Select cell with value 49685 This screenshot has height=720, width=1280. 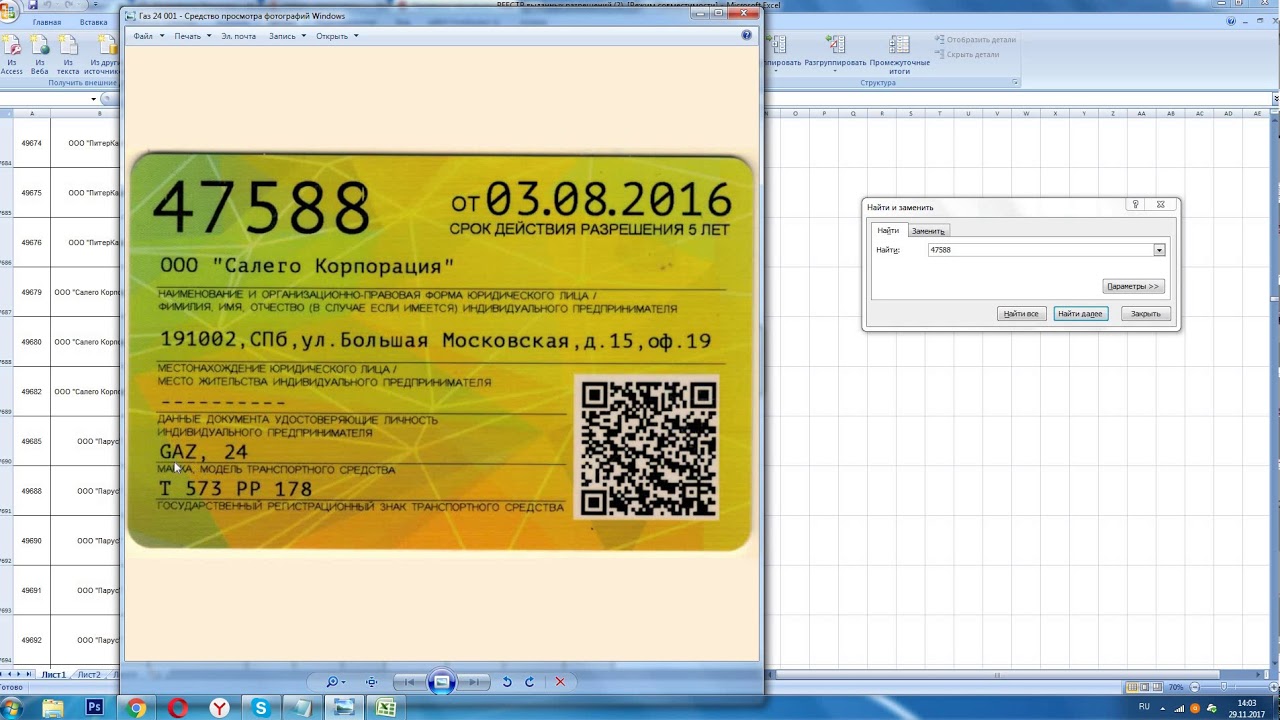32,441
